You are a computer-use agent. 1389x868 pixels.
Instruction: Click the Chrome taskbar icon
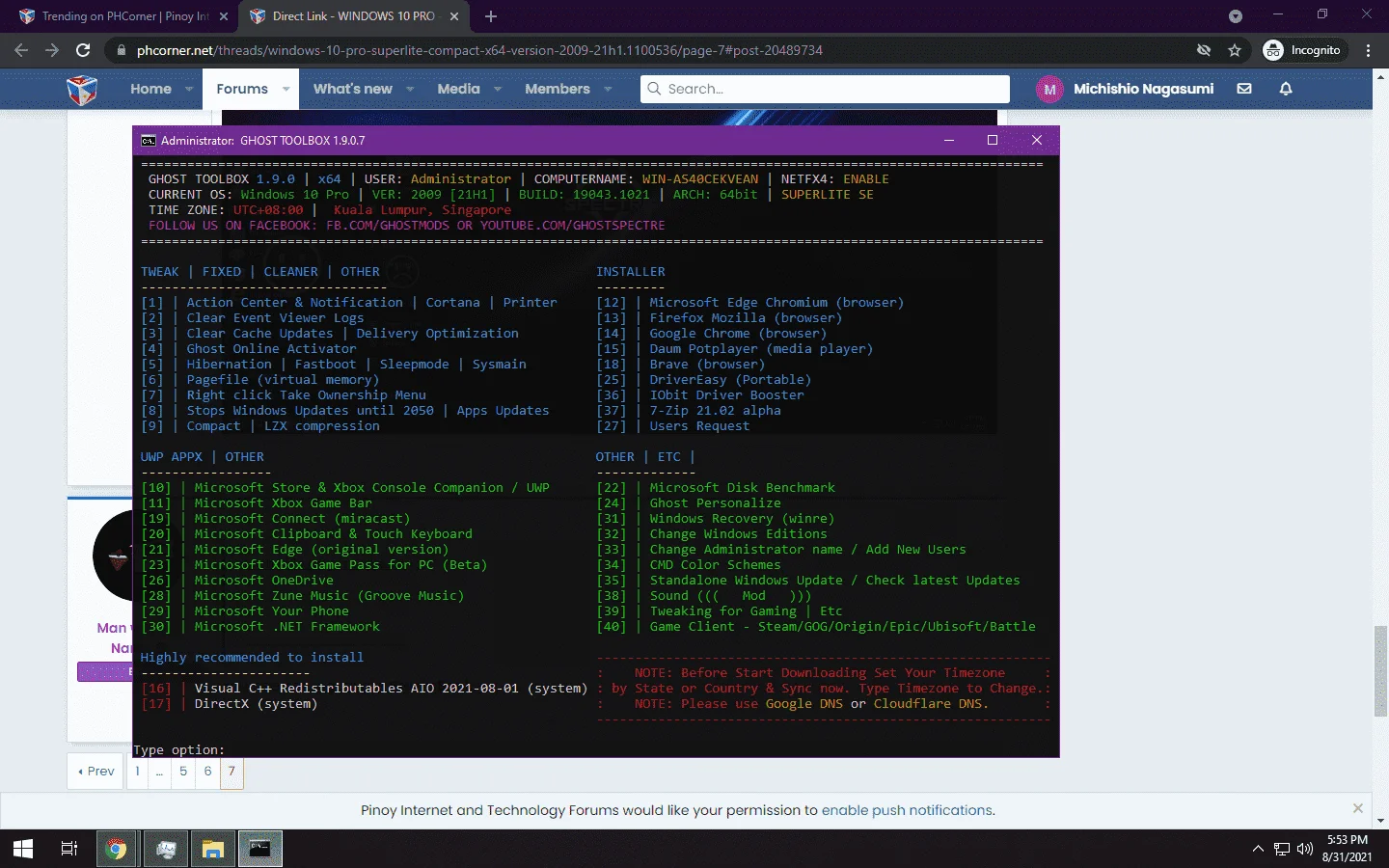(117, 849)
